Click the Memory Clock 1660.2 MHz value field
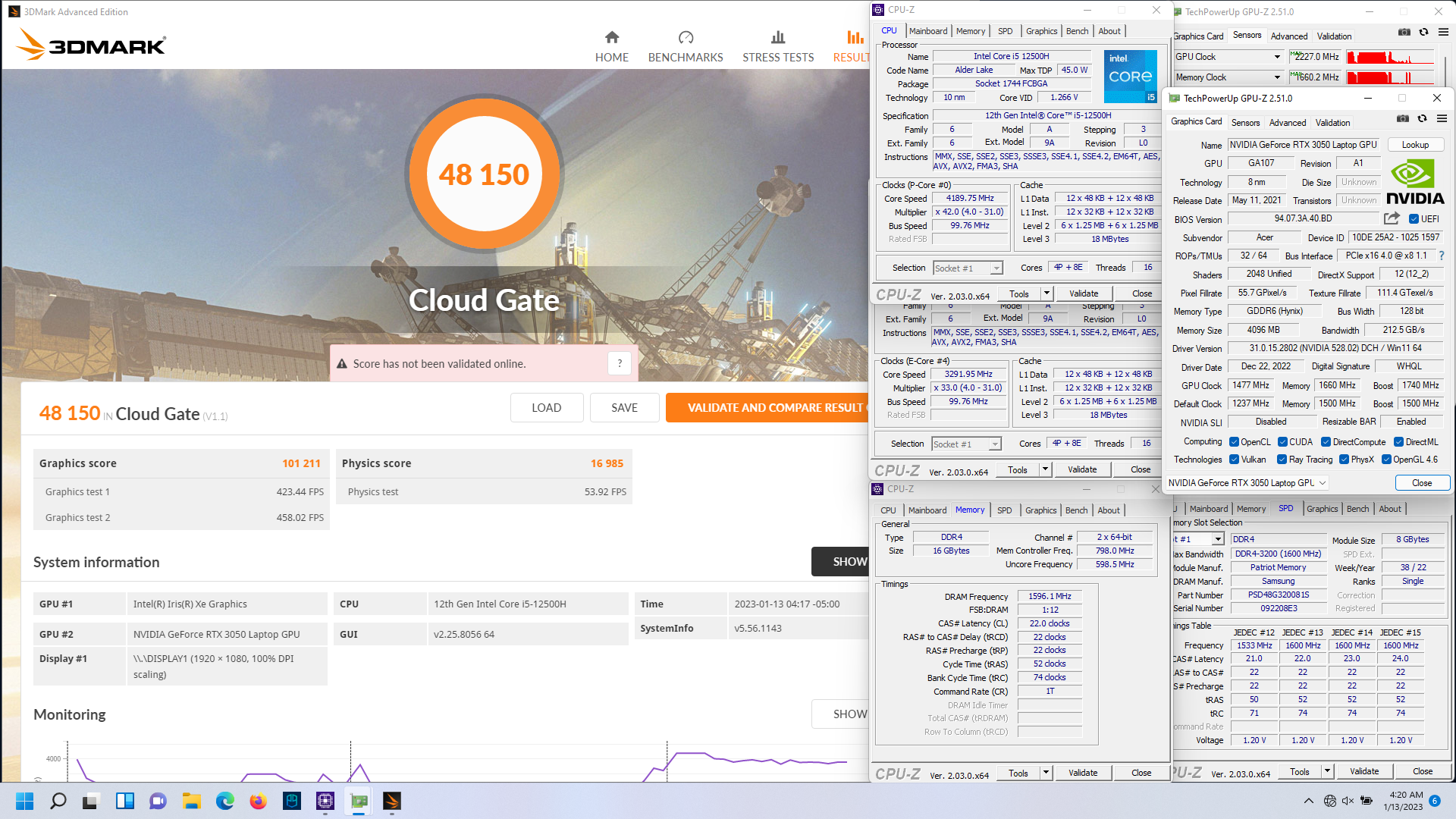1456x819 pixels. coord(1315,77)
